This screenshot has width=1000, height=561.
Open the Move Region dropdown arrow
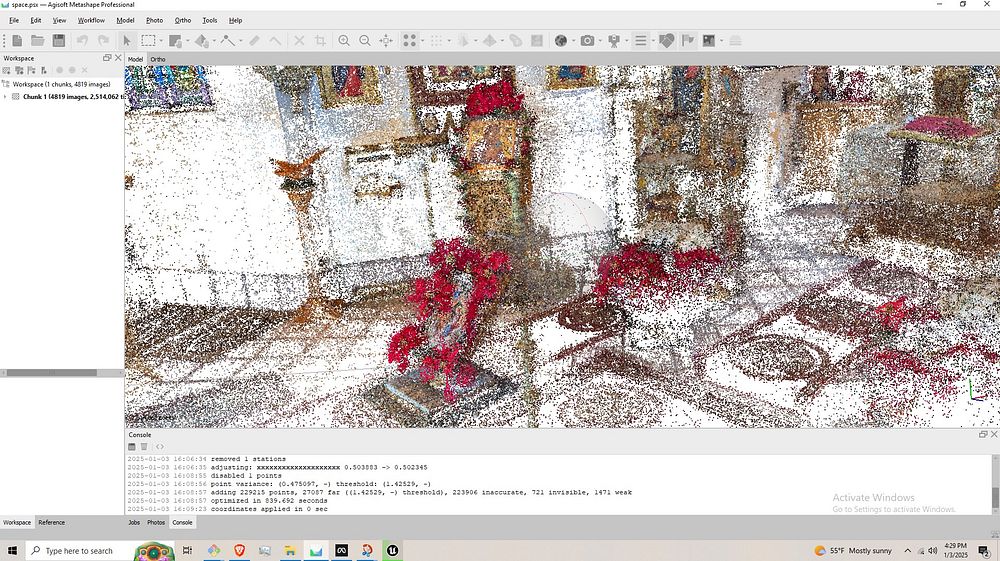[x=188, y=41]
